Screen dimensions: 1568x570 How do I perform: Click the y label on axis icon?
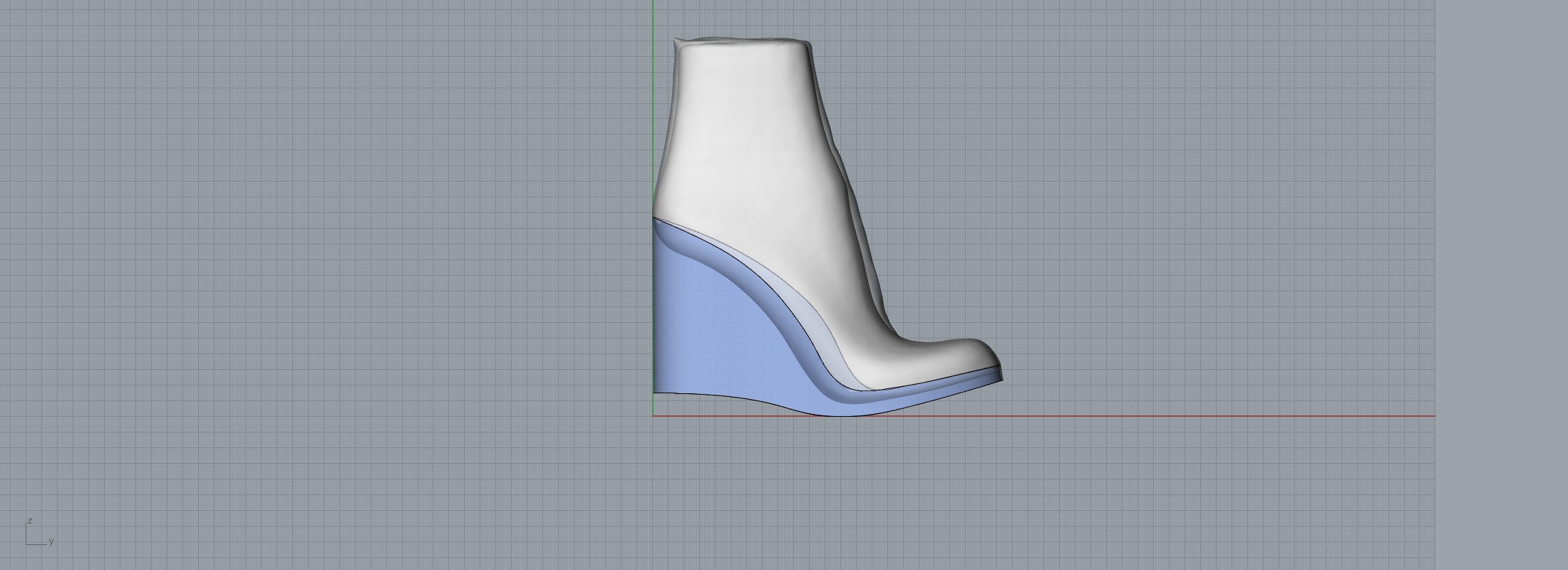[51, 541]
